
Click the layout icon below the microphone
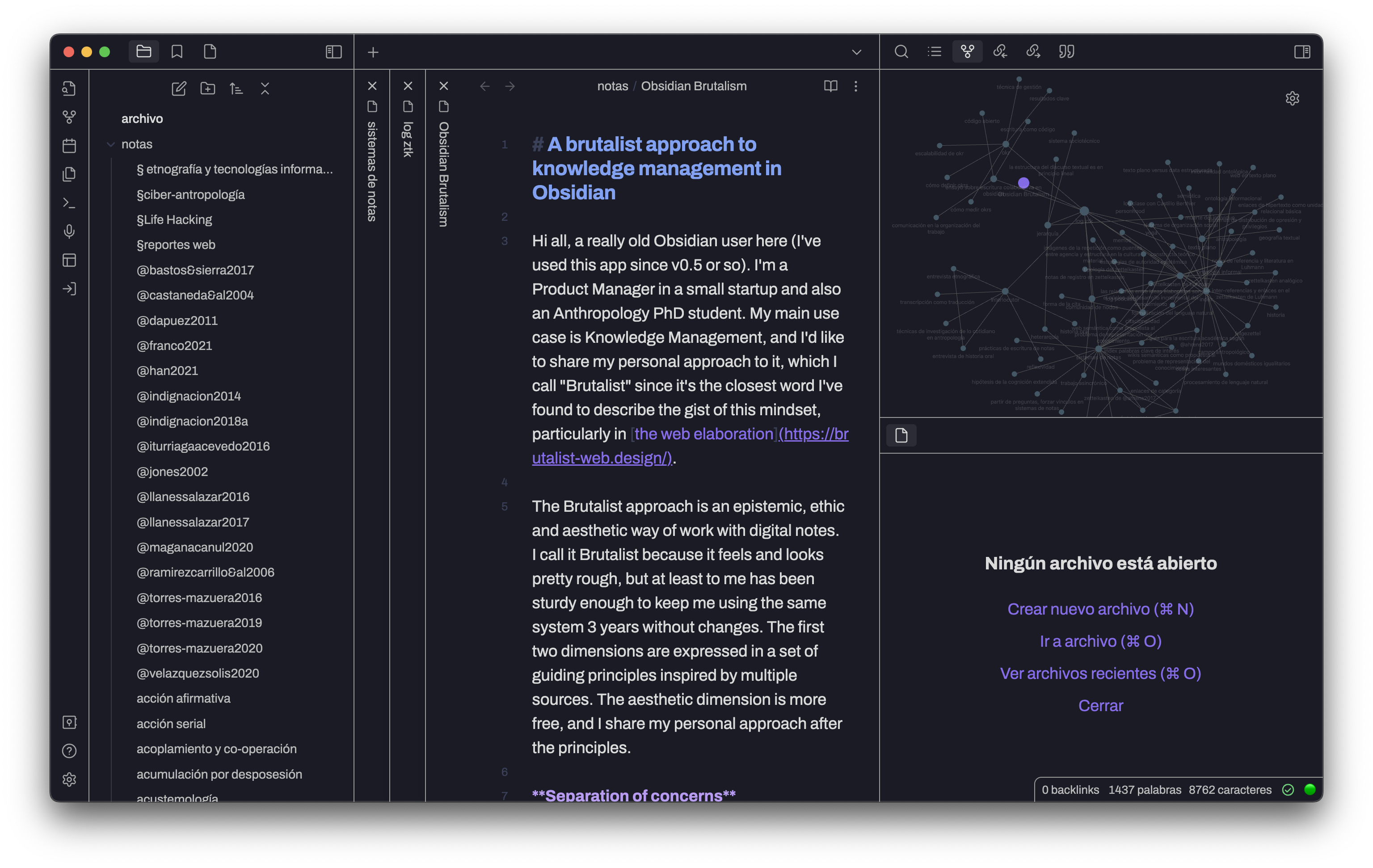click(69, 260)
